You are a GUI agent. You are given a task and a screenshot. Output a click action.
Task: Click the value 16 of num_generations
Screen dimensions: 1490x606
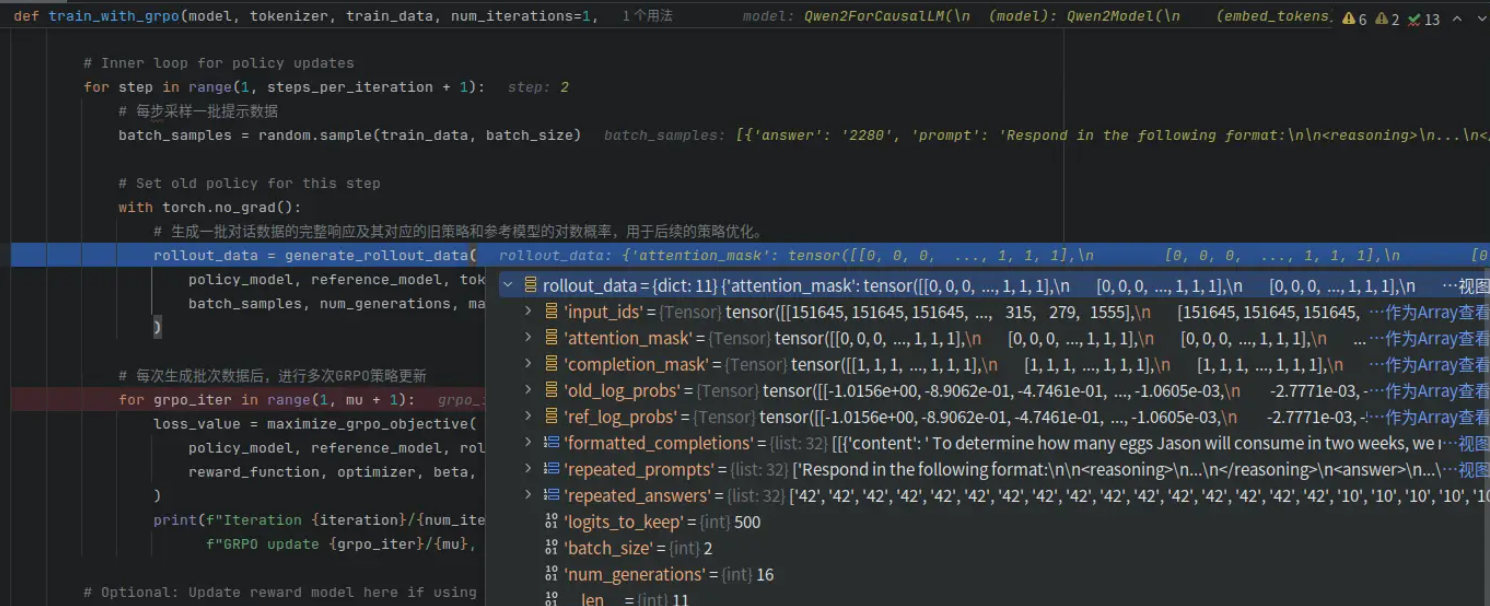[x=765, y=574]
